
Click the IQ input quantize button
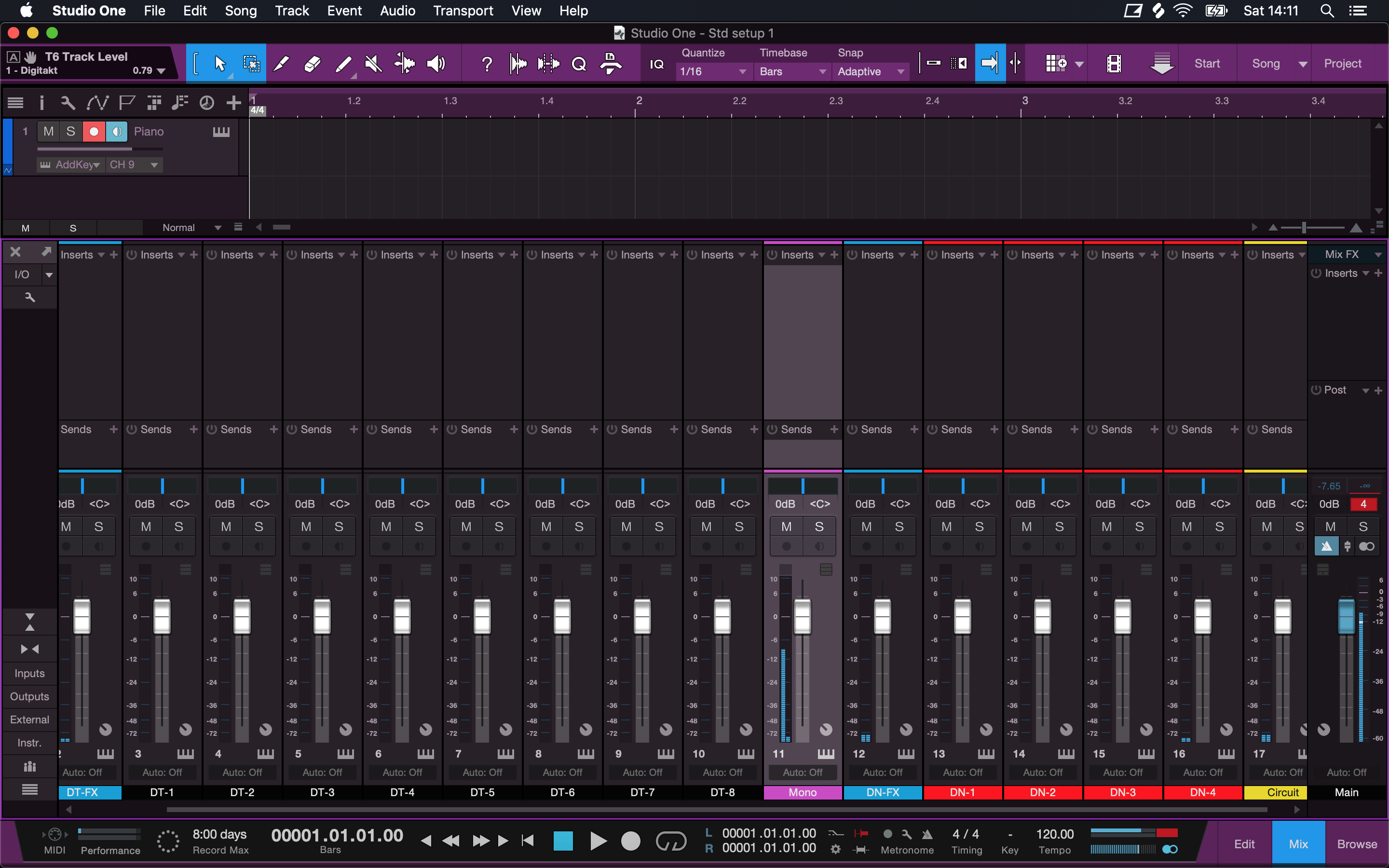tap(656, 64)
